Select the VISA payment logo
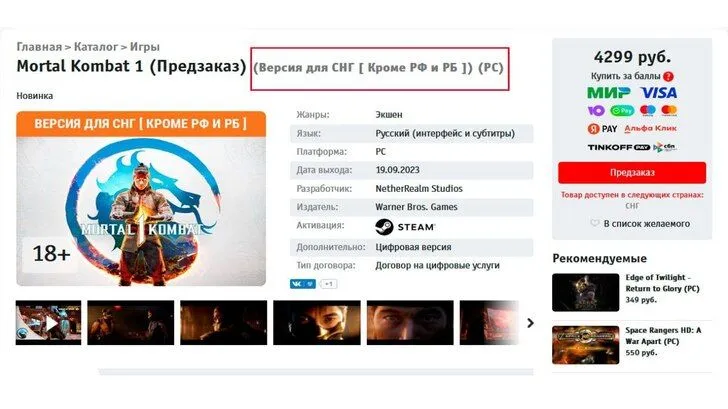The height and width of the screenshot is (409, 728). tap(659, 93)
